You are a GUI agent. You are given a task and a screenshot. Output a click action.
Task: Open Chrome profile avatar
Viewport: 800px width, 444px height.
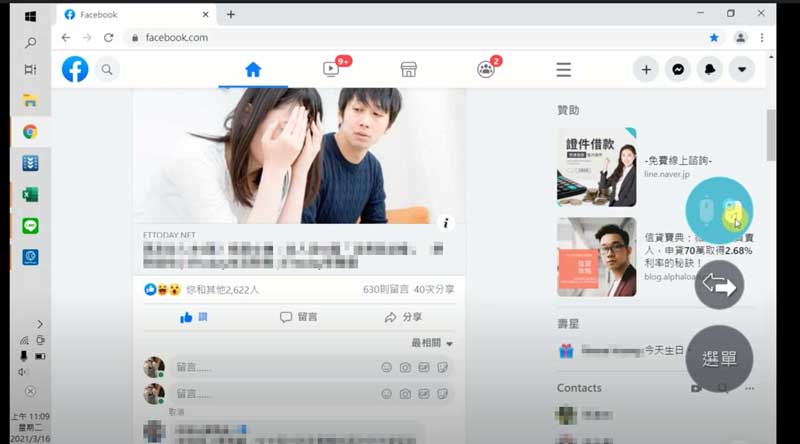(740, 37)
